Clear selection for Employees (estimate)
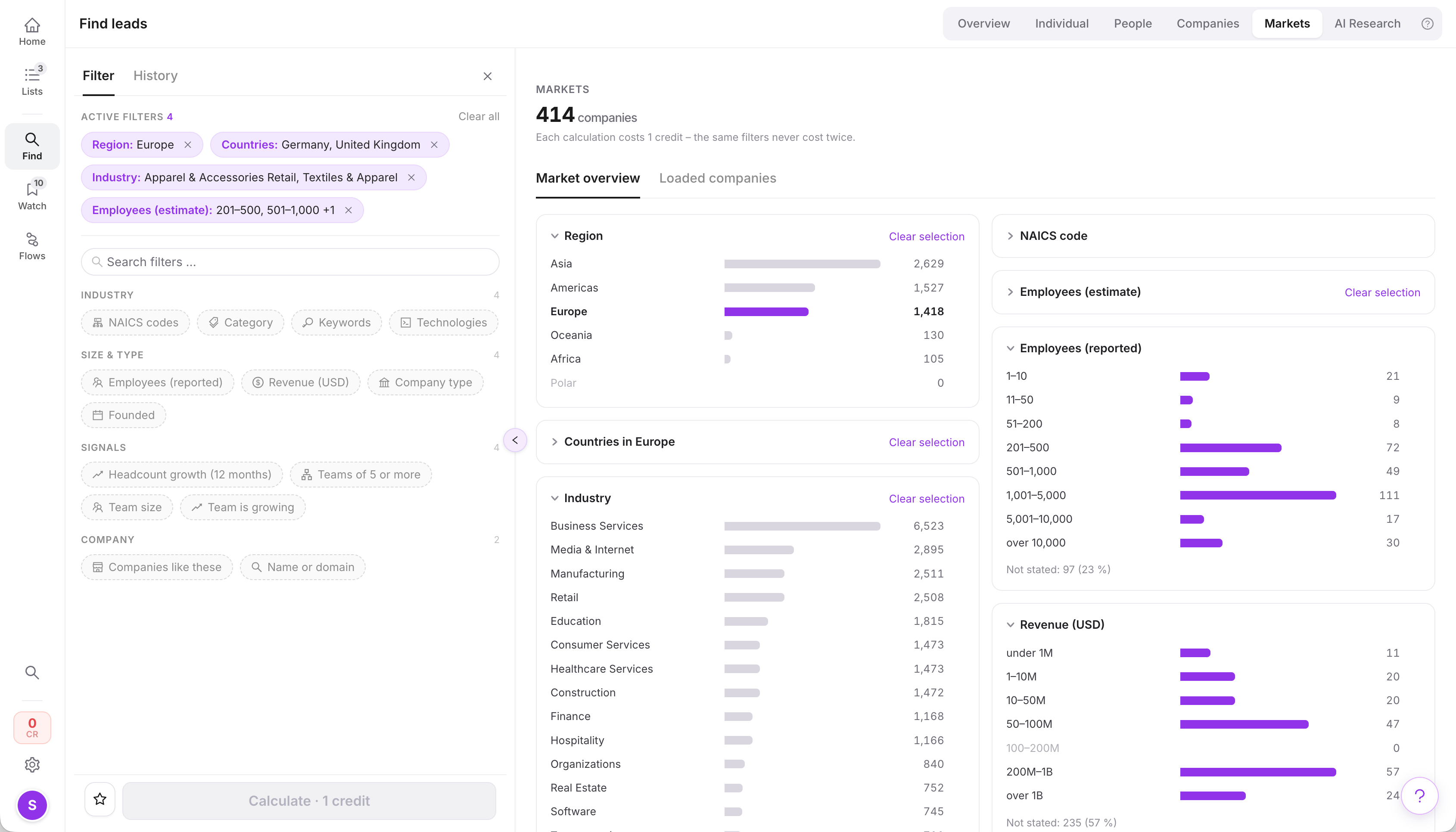The height and width of the screenshot is (832, 1456). pos(1382,292)
